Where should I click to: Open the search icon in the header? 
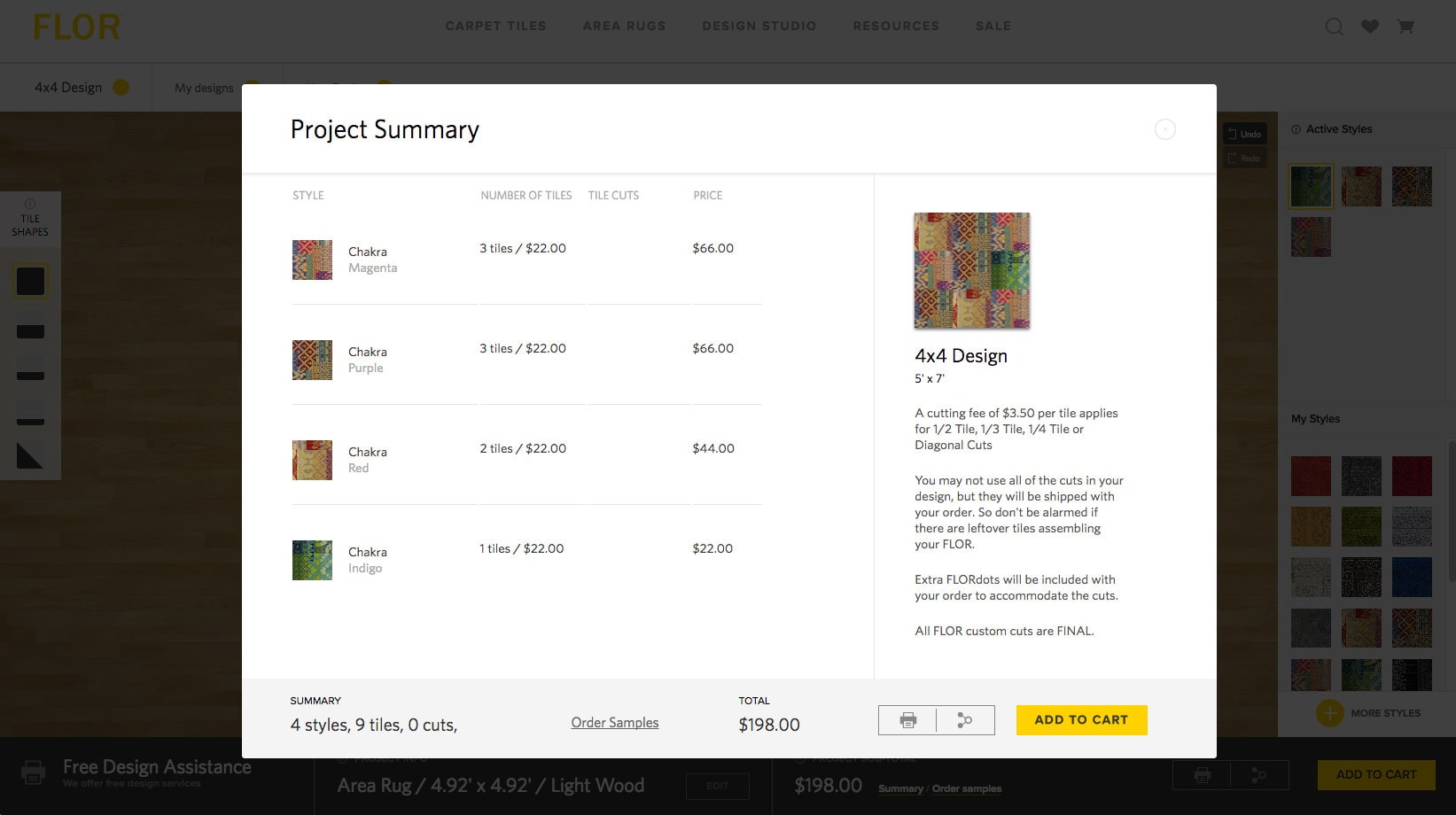1334,27
